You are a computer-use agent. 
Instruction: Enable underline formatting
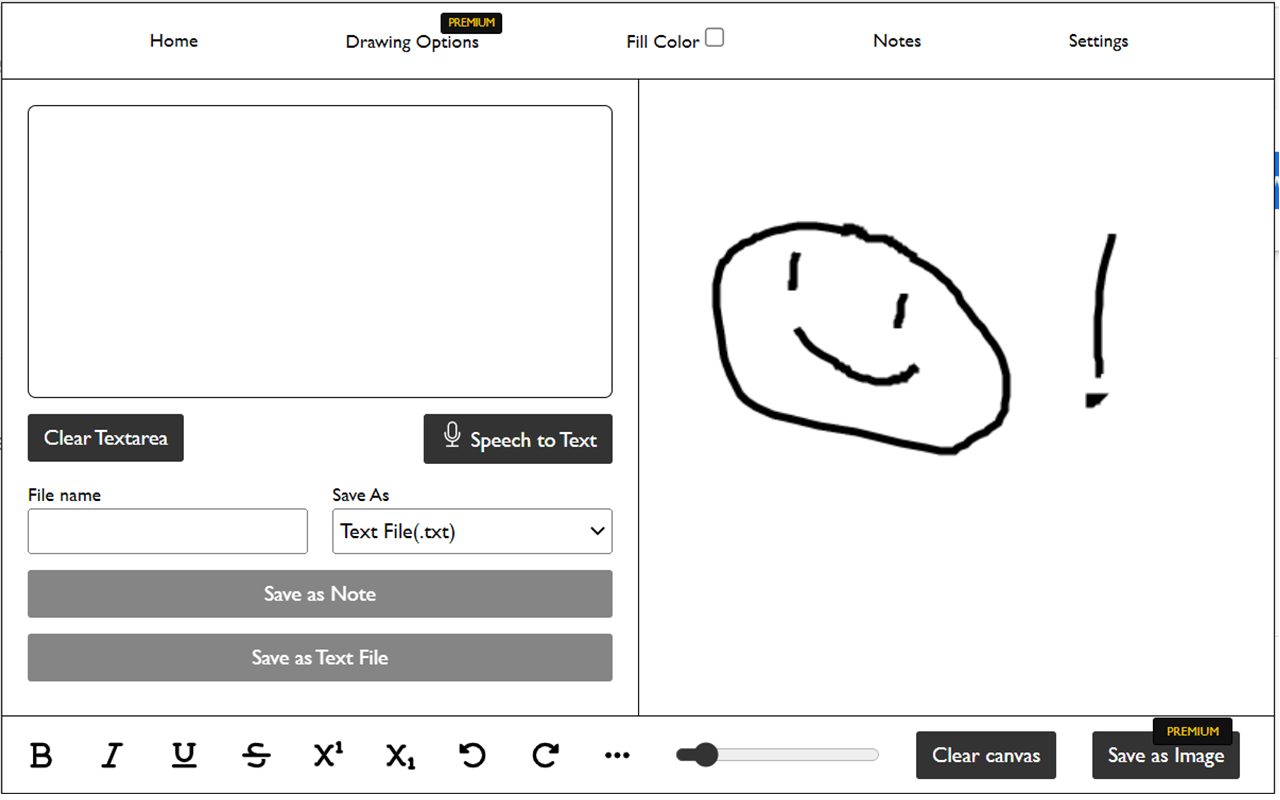184,756
